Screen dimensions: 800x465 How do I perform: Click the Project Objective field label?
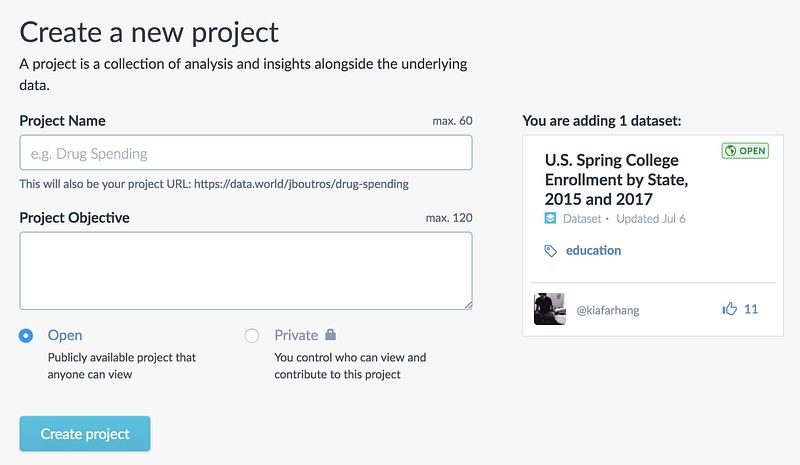[x=74, y=217]
